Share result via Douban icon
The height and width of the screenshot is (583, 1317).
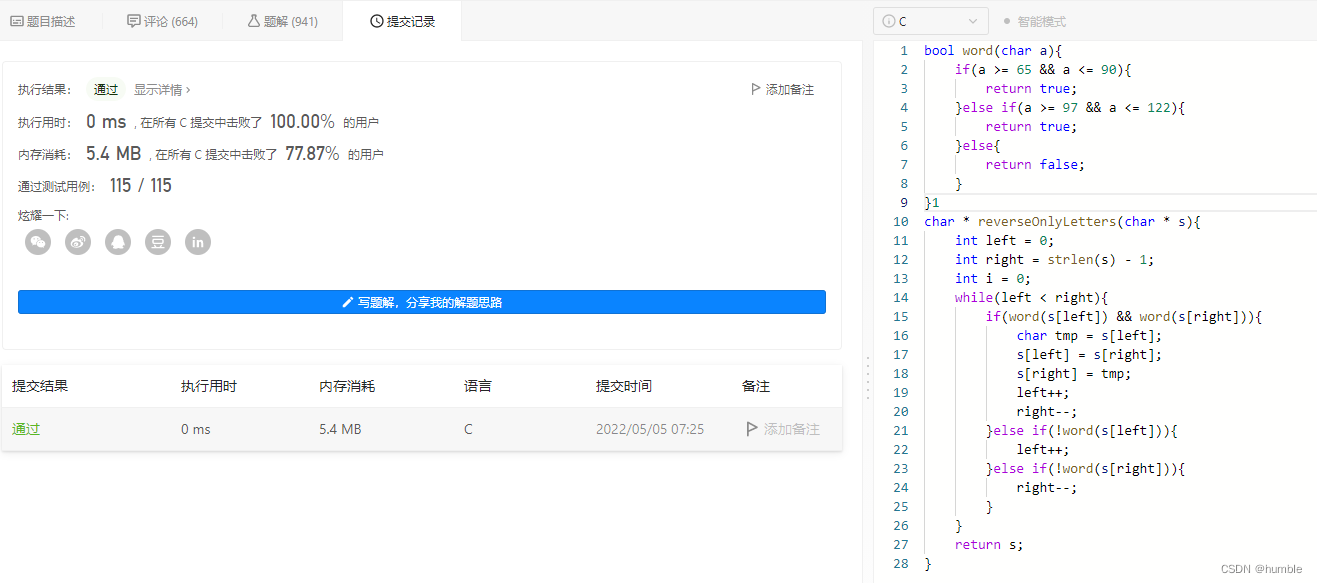[x=158, y=242]
